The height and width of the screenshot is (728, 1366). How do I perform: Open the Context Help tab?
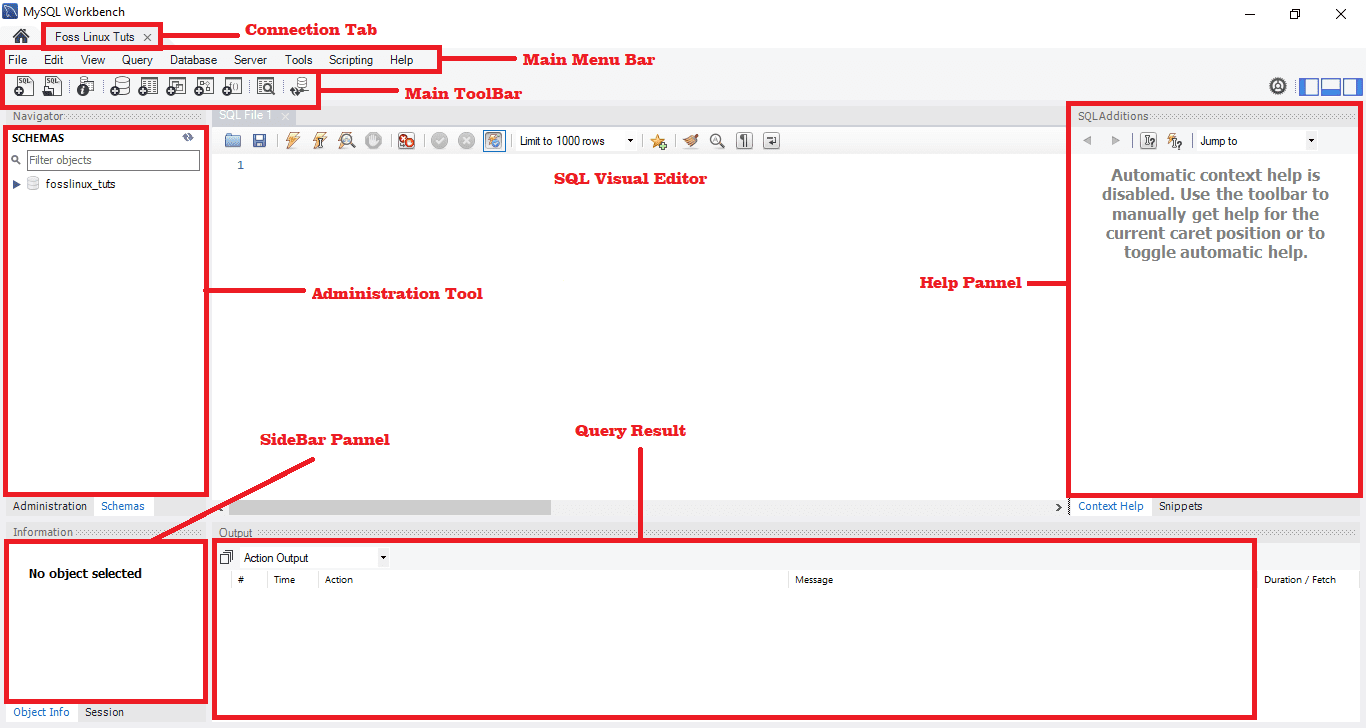pos(1111,506)
